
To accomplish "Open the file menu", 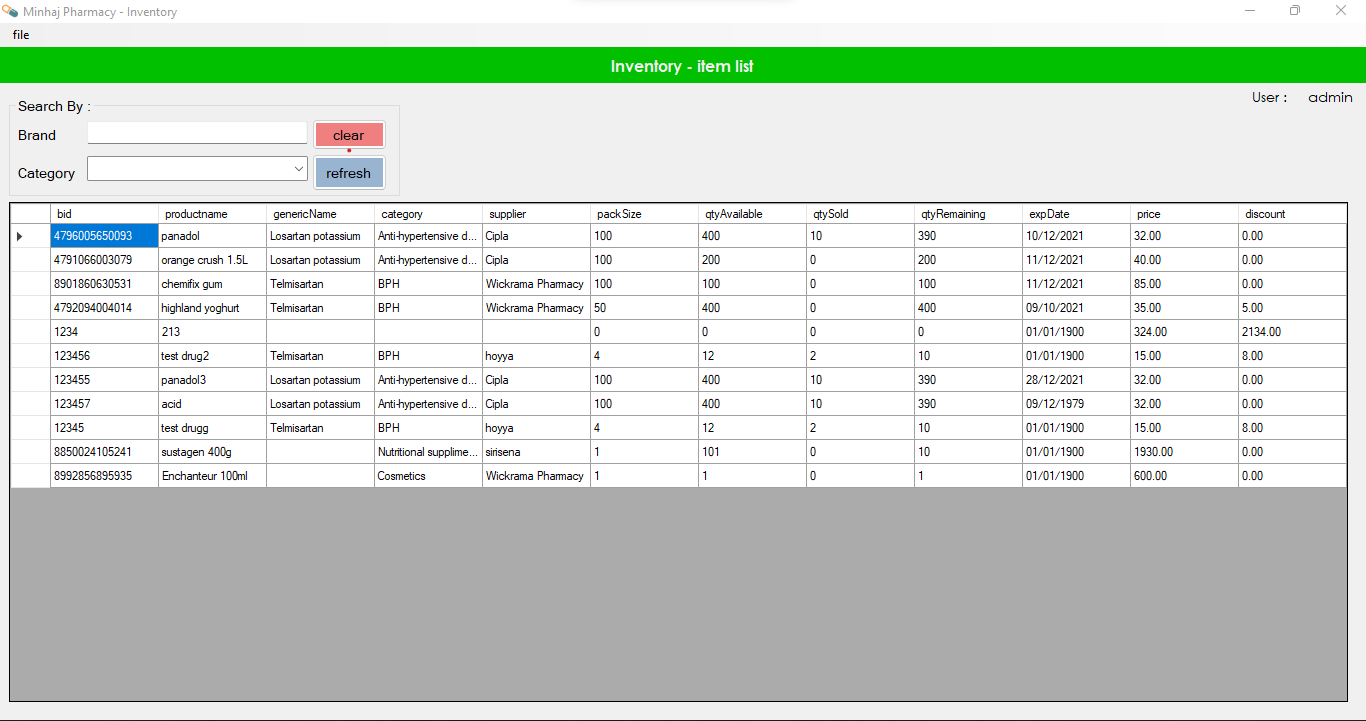I will [20, 34].
